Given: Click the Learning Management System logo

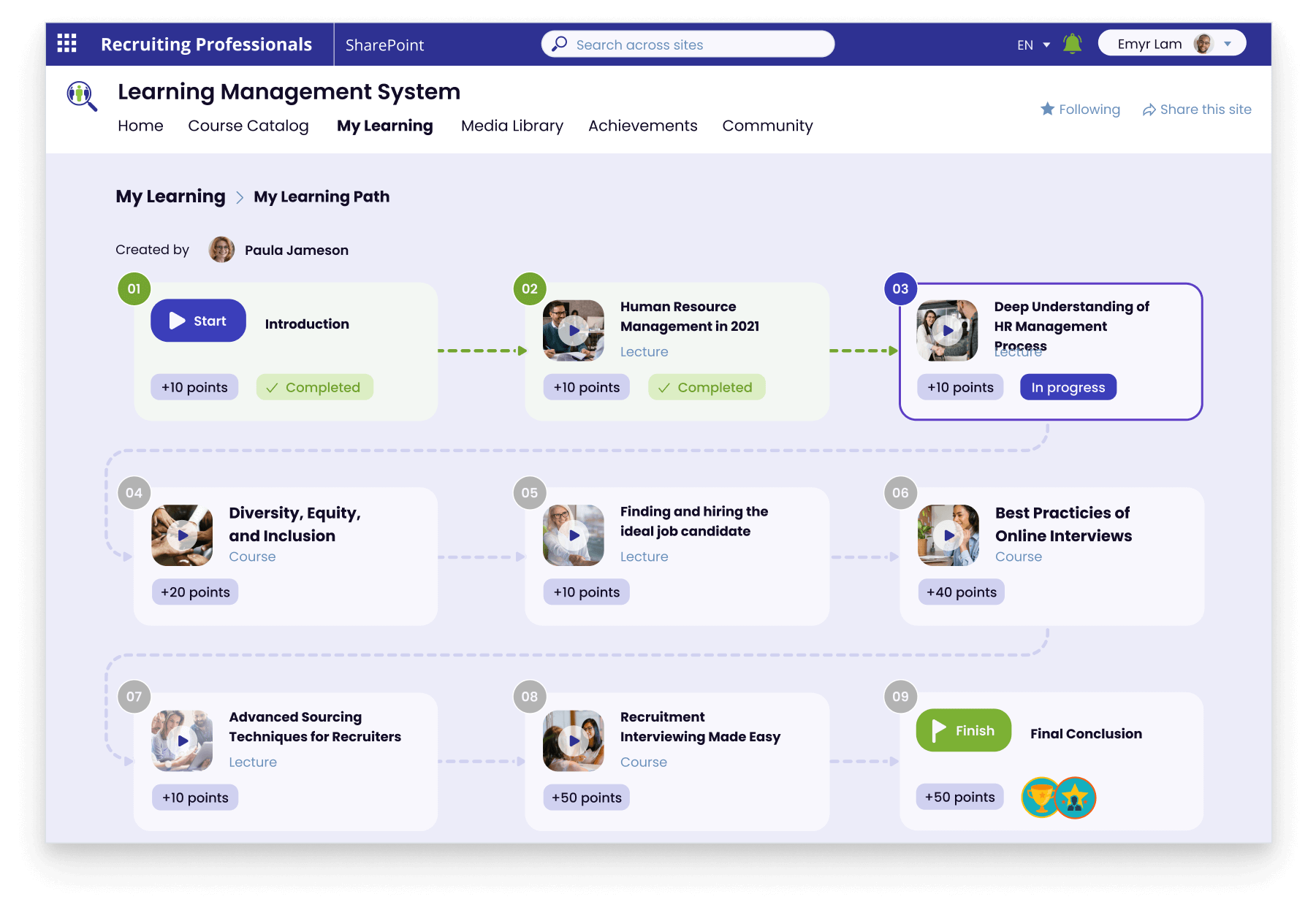Looking at the screenshot, I should pyautogui.click(x=81, y=96).
